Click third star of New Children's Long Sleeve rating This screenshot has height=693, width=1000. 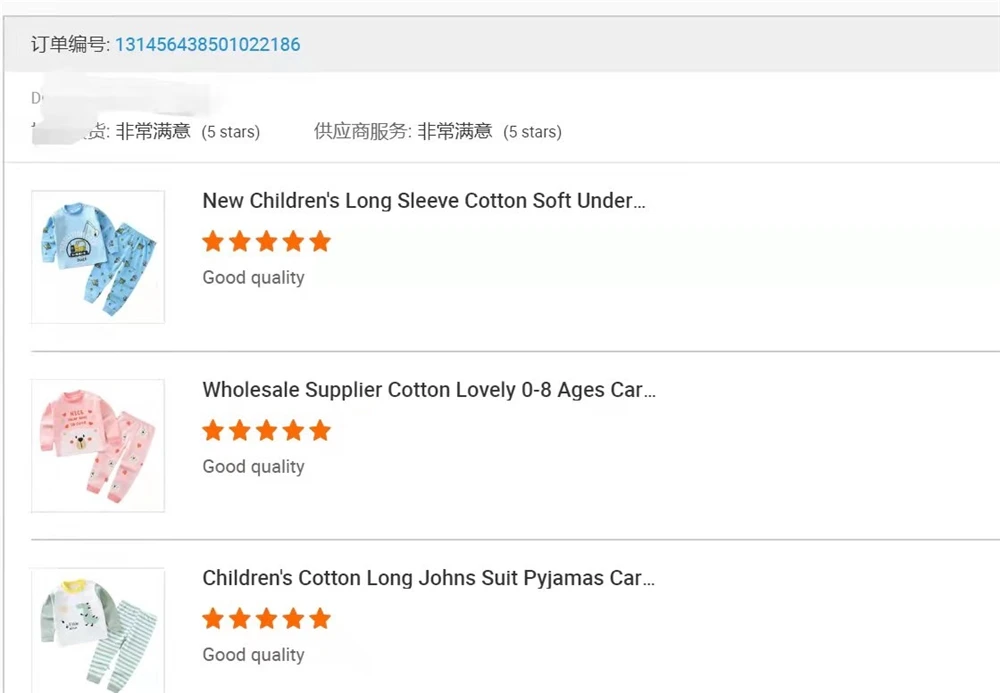(x=266, y=241)
